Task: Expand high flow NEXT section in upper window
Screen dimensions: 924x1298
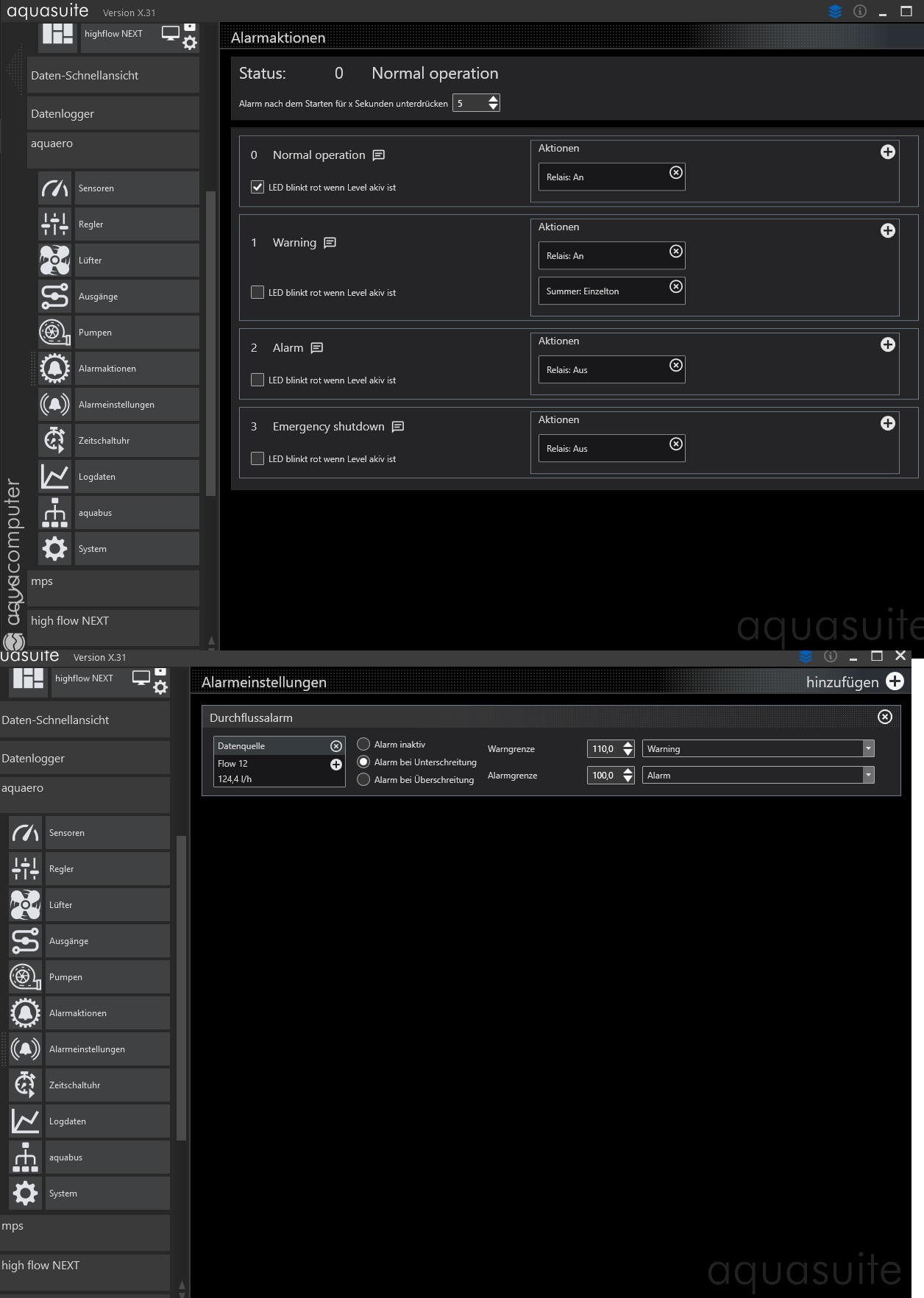Action: coord(113,628)
